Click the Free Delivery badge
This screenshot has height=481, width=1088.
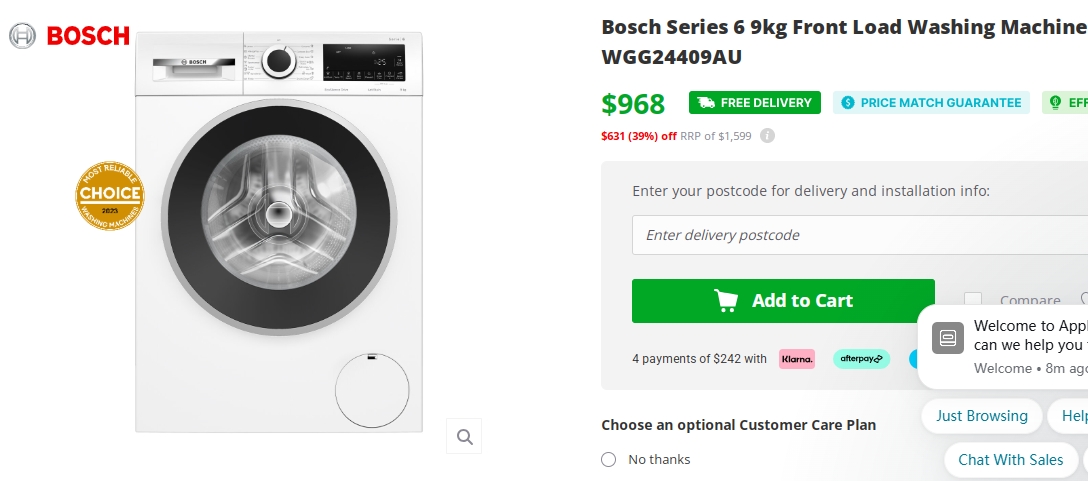[x=755, y=103]
